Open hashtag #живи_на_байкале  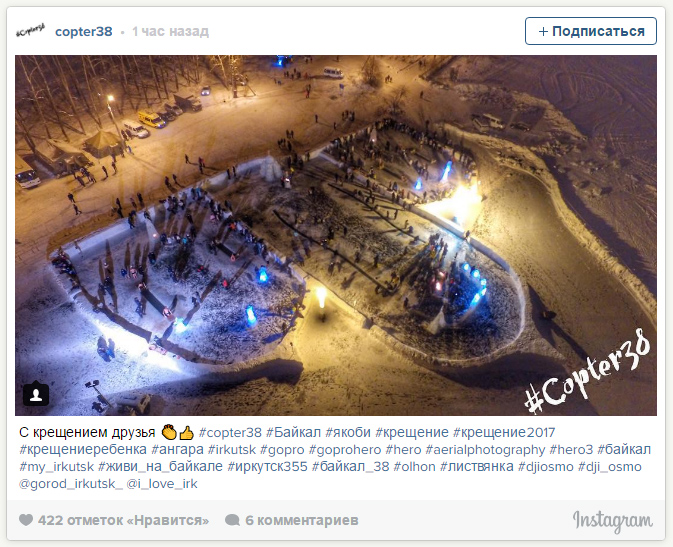tap(160, 467)
